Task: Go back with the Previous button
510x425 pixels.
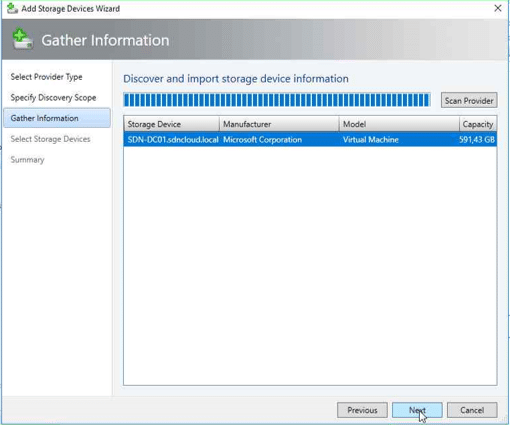Action: 362,410
